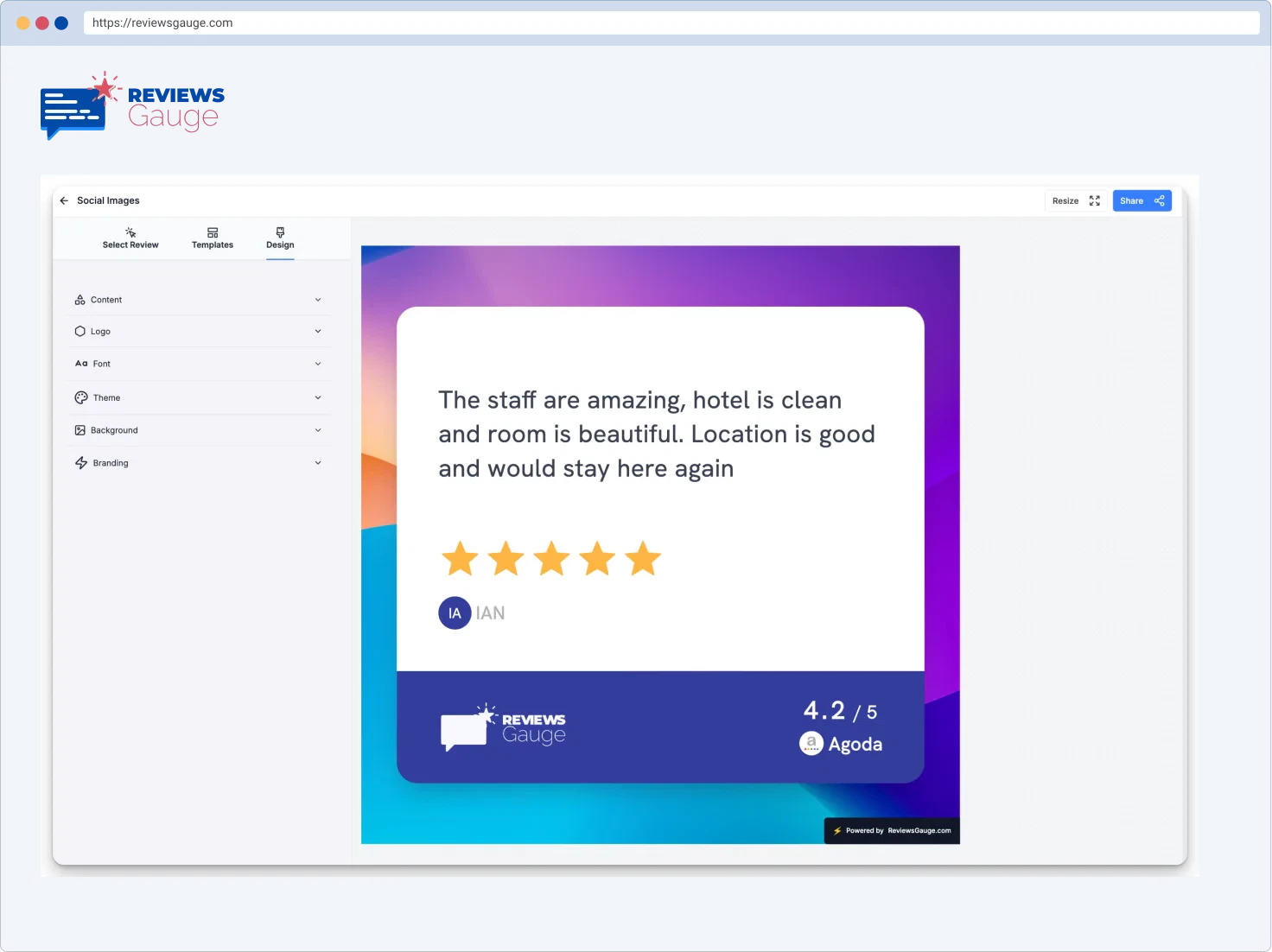Click the back arrow beside Social Images

point(64,200)
